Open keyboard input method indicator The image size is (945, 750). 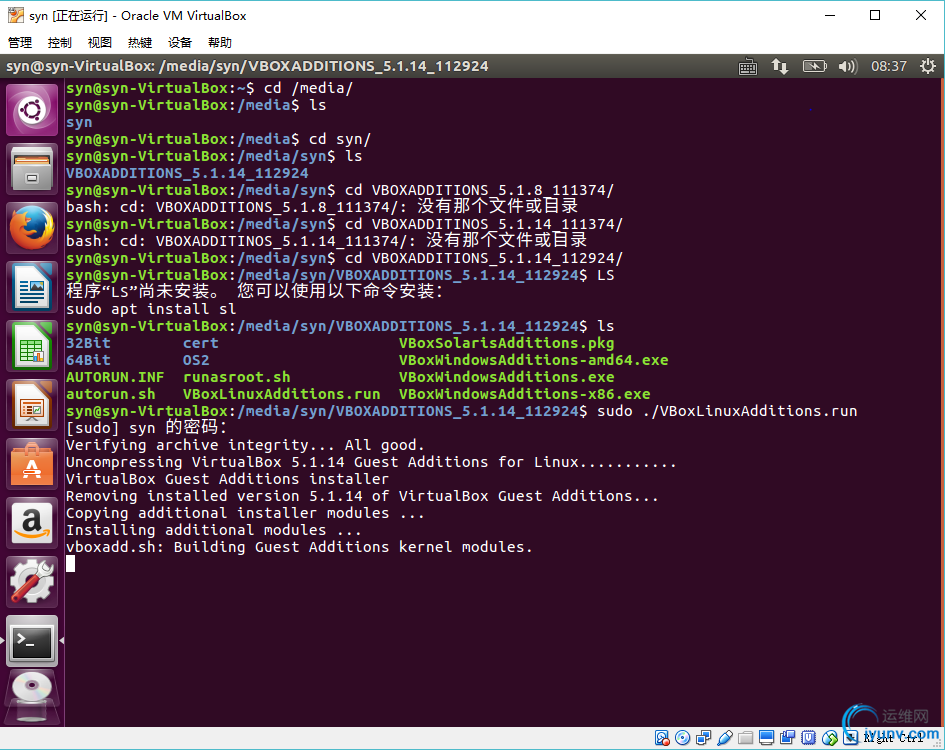(x=748, y=66)
